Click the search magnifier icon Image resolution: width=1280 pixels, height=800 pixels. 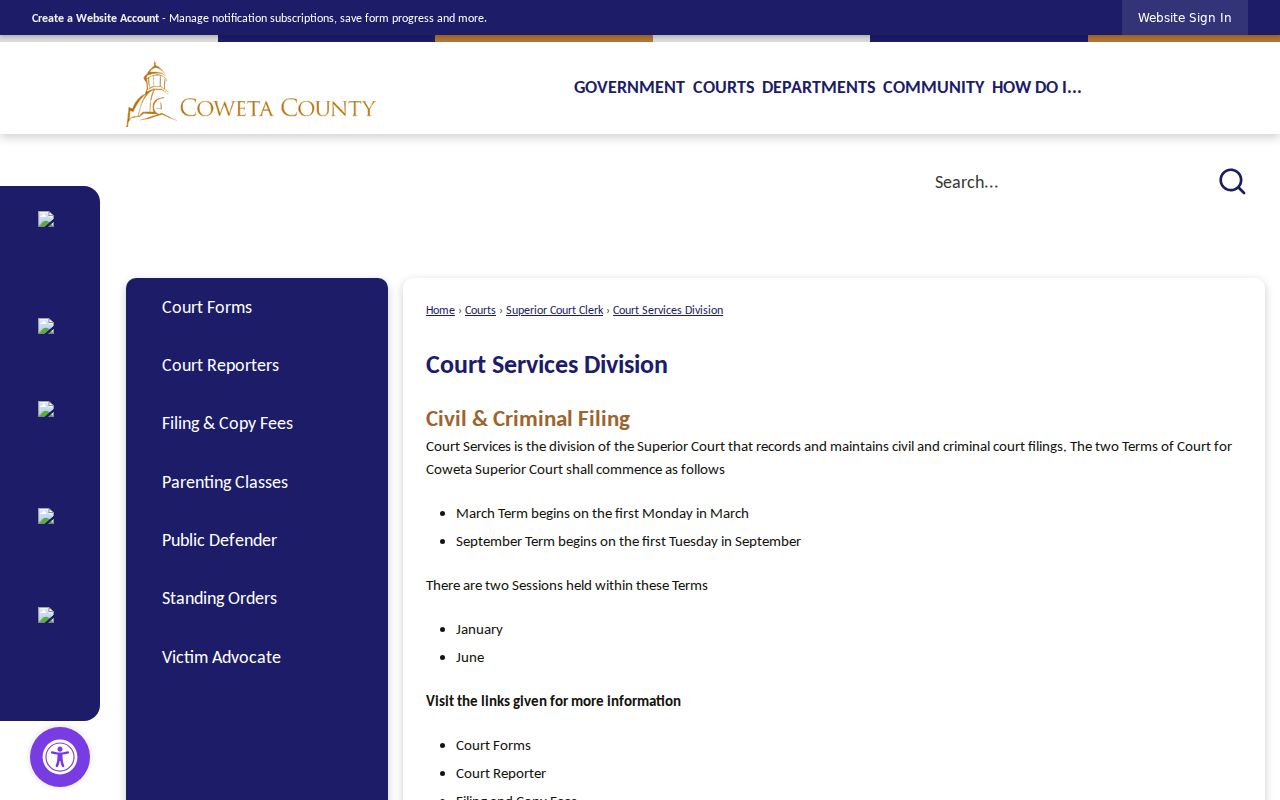click(x=1232, y=181)
